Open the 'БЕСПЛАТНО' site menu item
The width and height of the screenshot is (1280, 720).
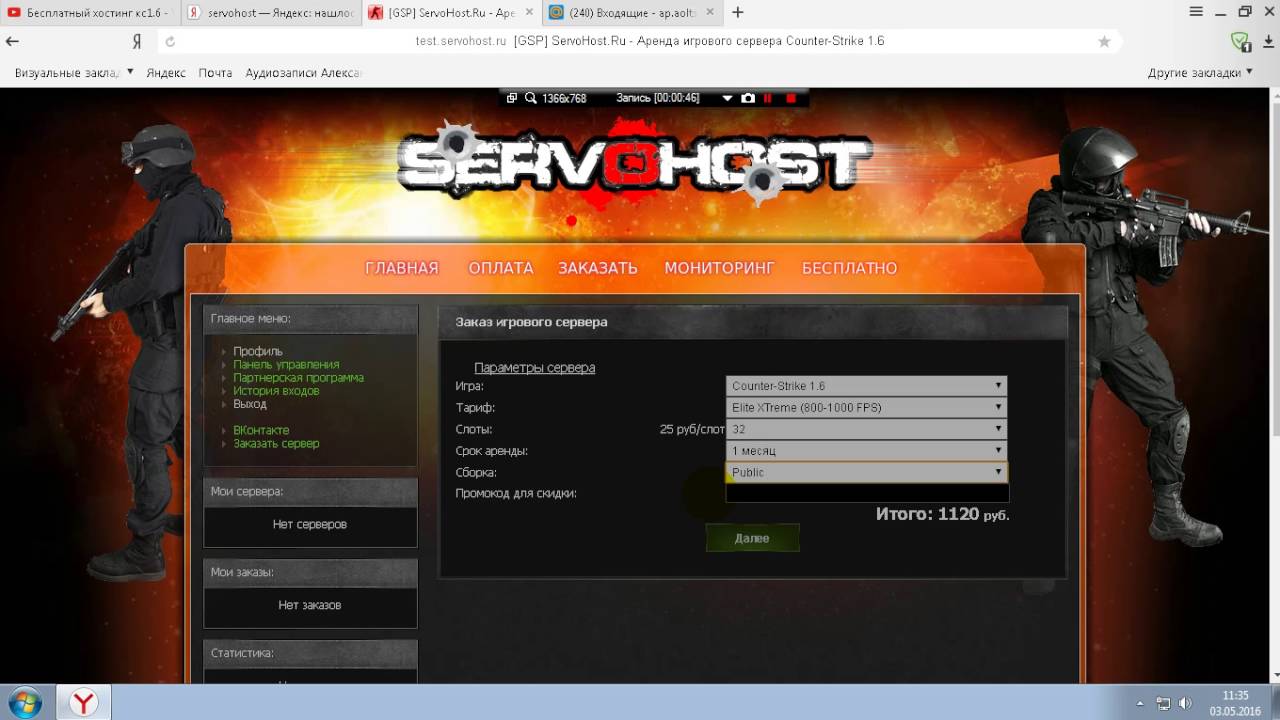coord(850,268)
